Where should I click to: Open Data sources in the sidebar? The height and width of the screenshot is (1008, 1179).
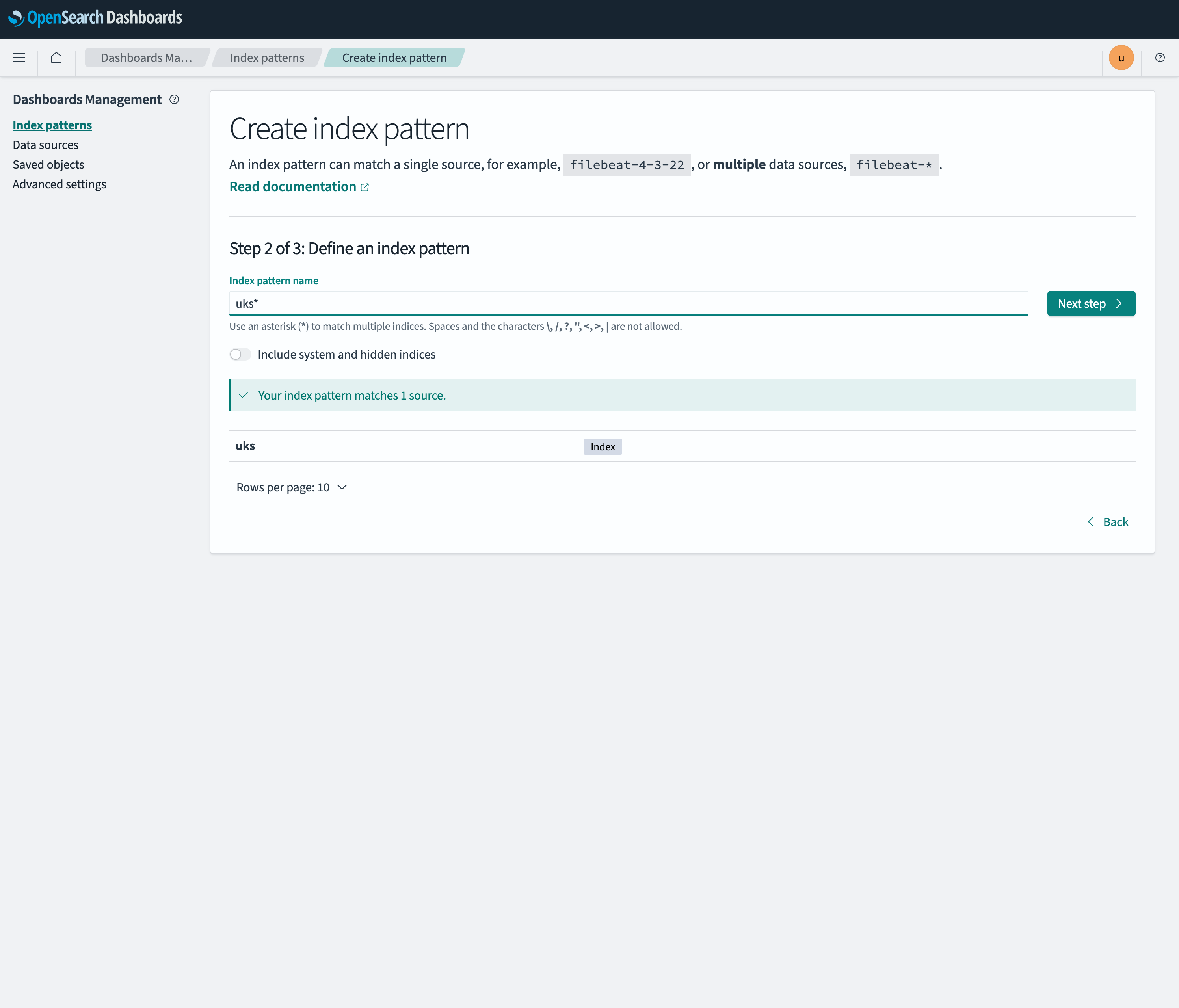click(46, 145)
